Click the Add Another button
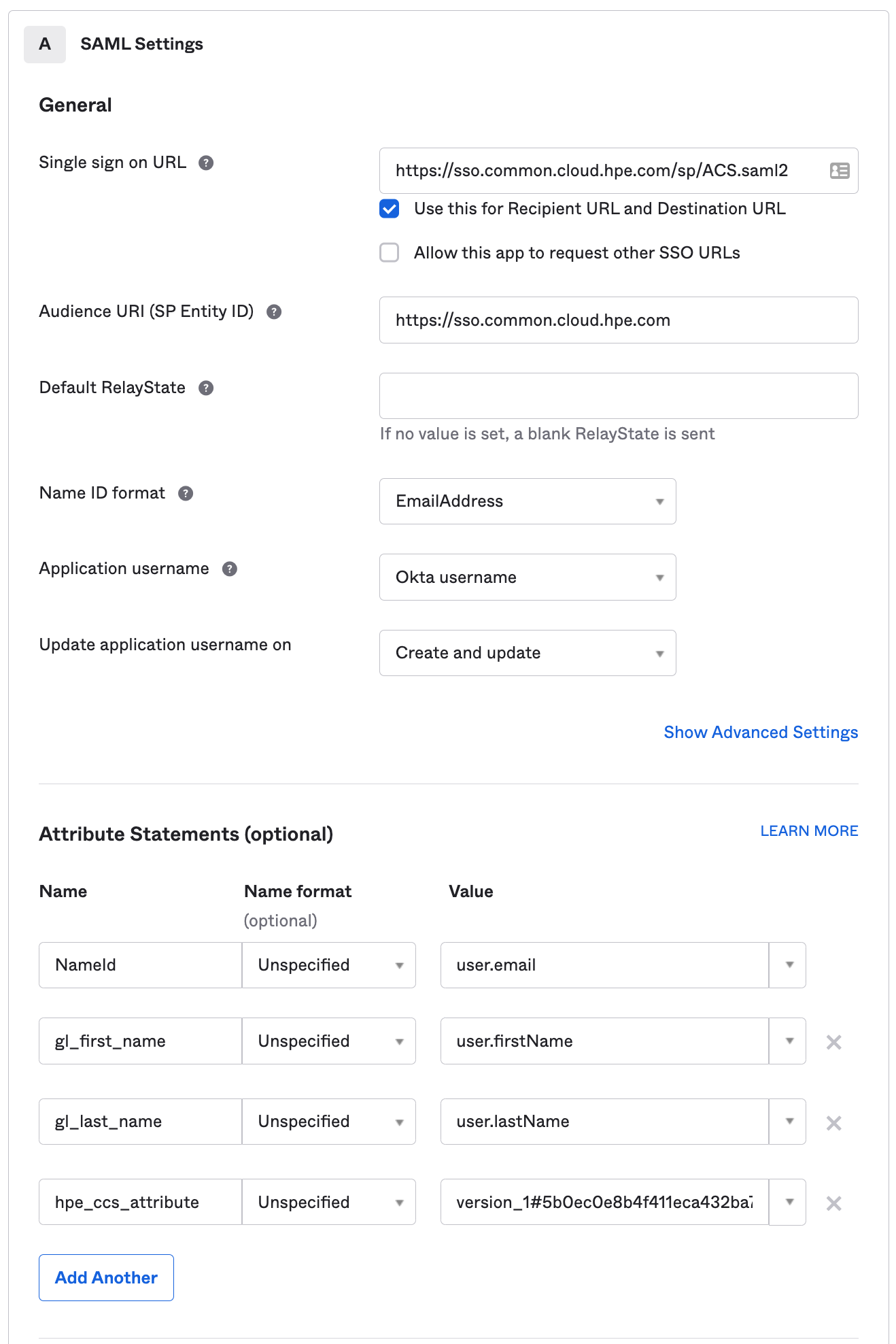896x1344 pixels. pyautogui.click(x=105, y=1277)
